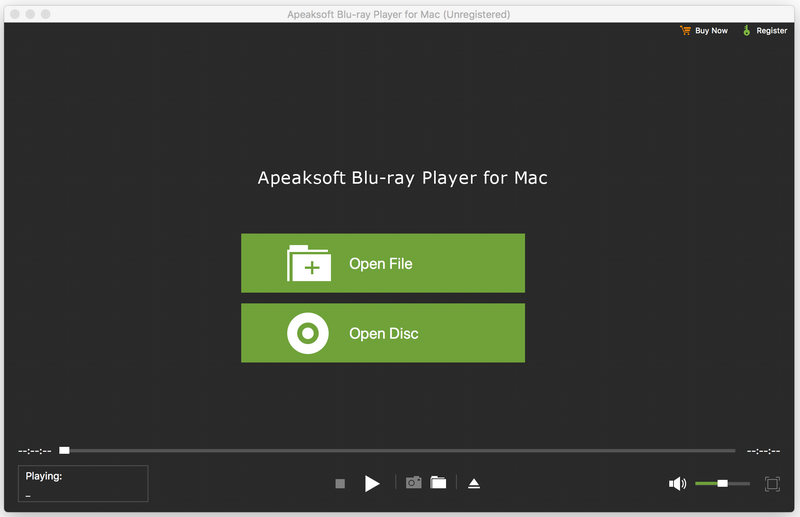Click the window zoom button
This screenshot has height=517, width=800.
(x=45, y=14)
